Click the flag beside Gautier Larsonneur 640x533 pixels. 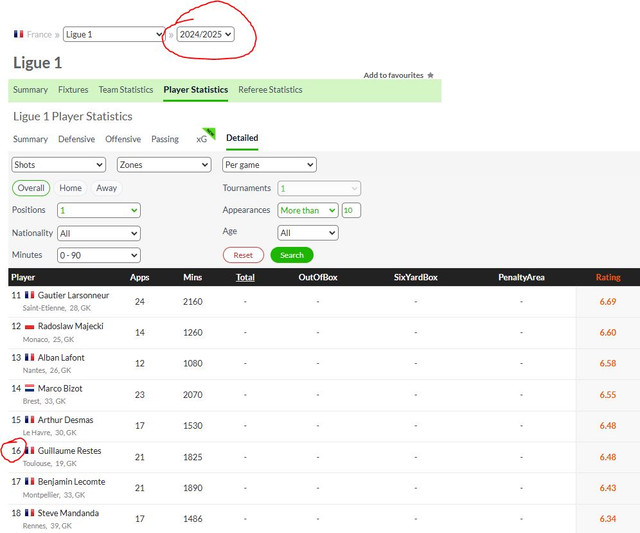pyautogui.click(x=29, y=295)
